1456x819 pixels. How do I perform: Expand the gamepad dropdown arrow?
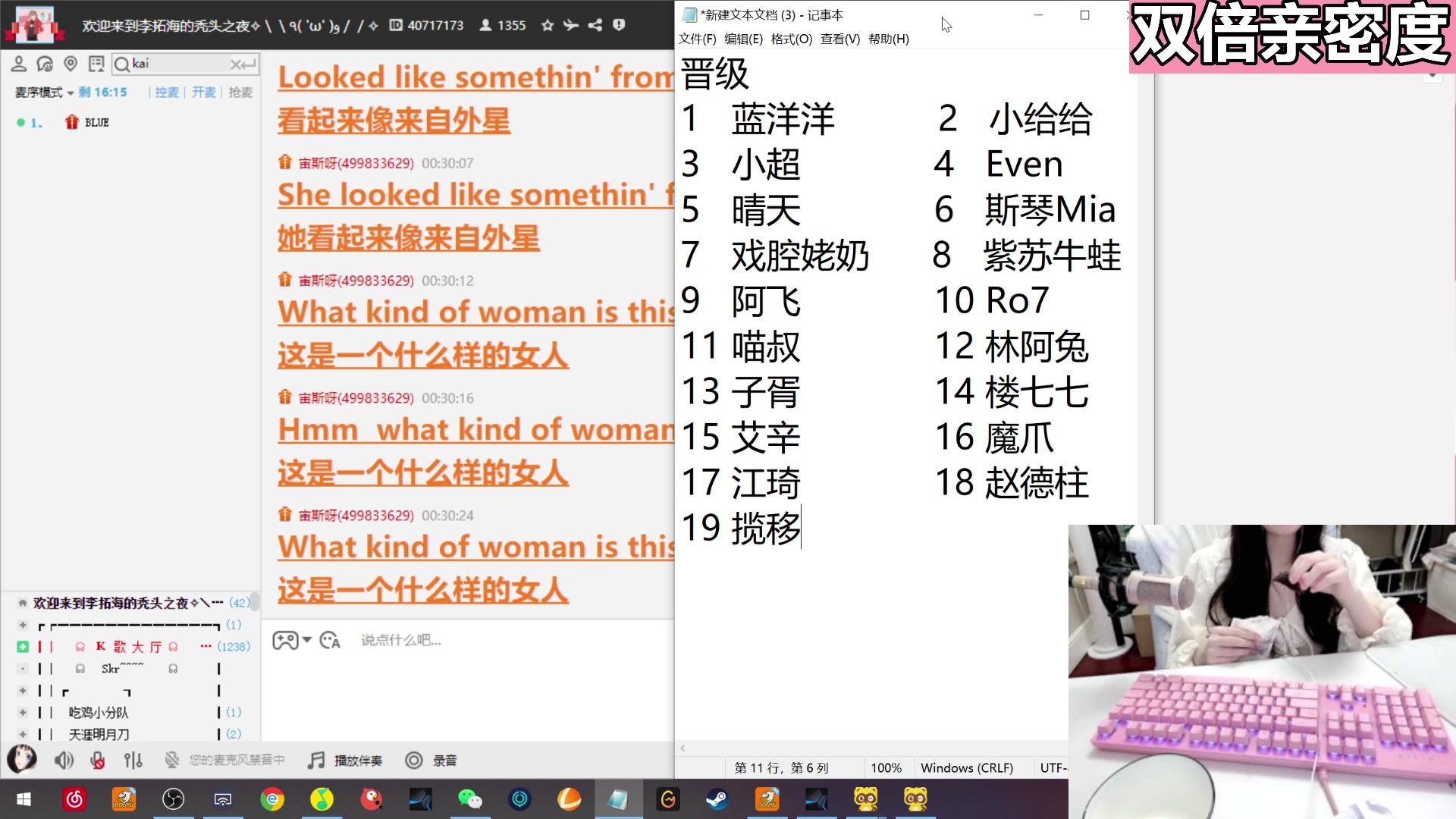pyautogui.click(x=306, y=640)
